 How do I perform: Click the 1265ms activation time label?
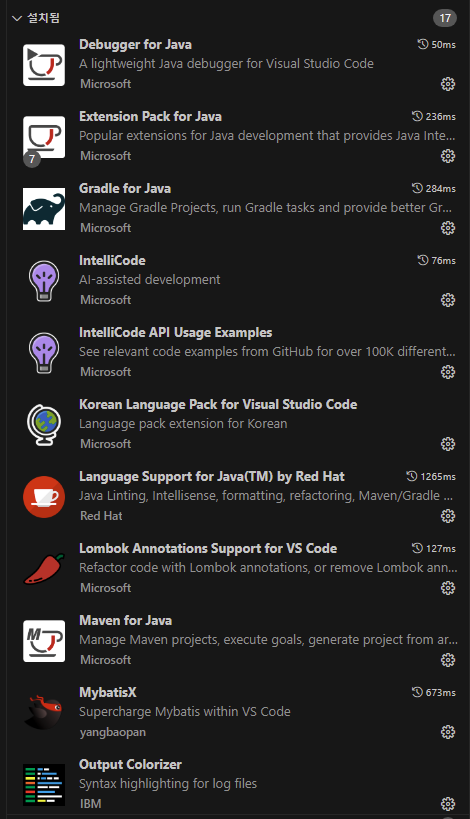431,476
